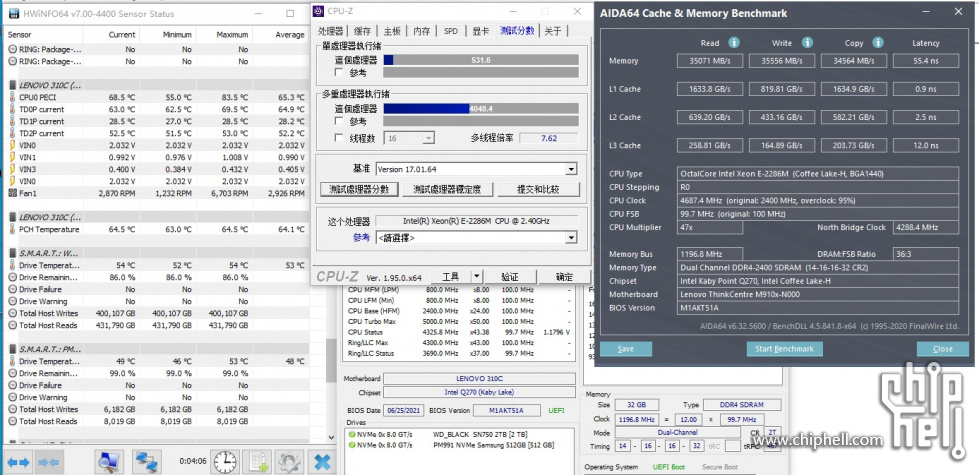Tick multi-thread 參考 reference checkbox in CPU-Z

(339, 121)
